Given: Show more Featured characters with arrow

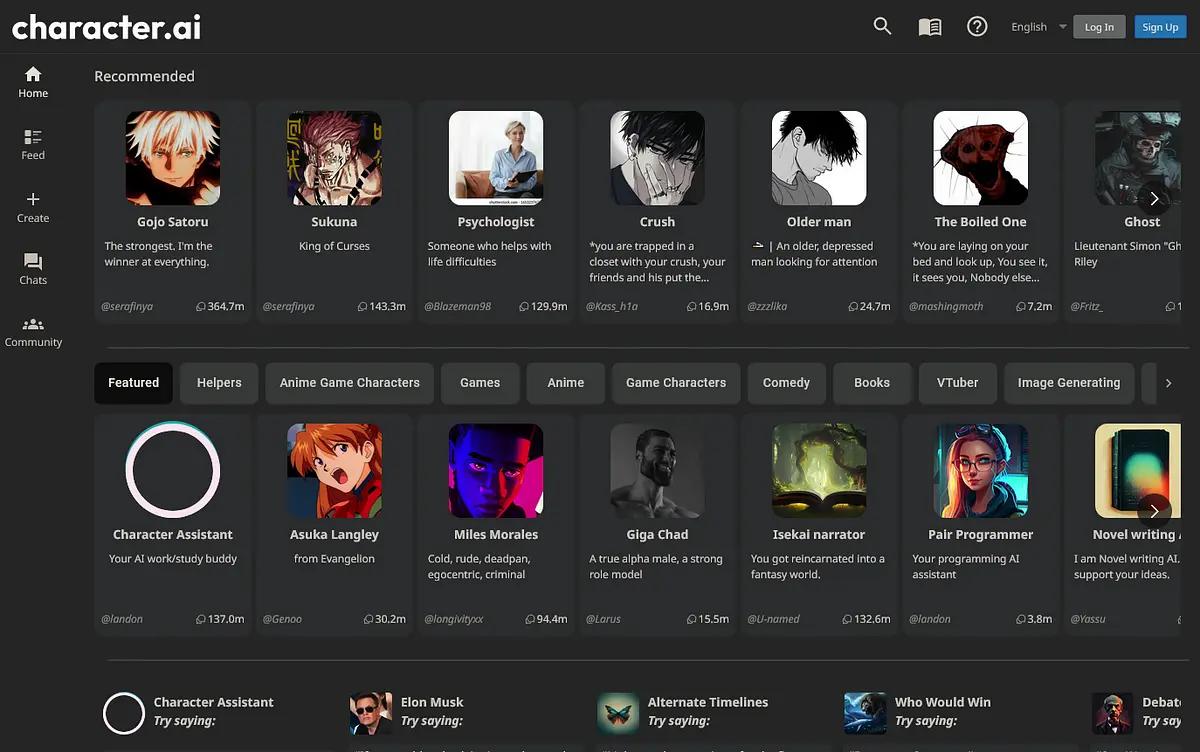Looking at the screenshot, I should click(1154, 511).
